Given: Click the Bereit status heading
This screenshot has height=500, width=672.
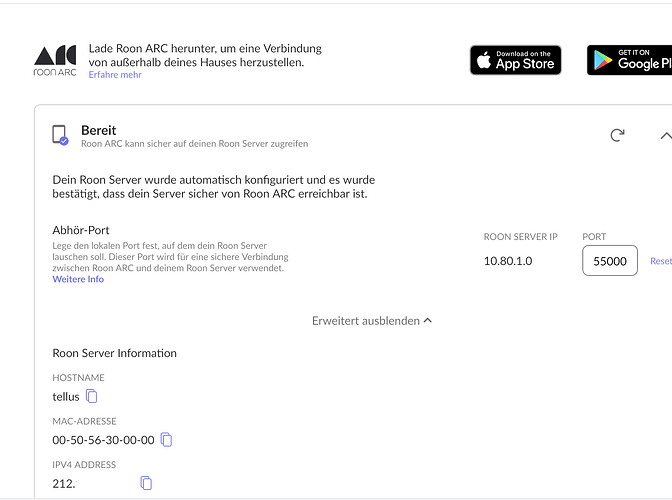Looking at the screenshot, I should (99, 130).
